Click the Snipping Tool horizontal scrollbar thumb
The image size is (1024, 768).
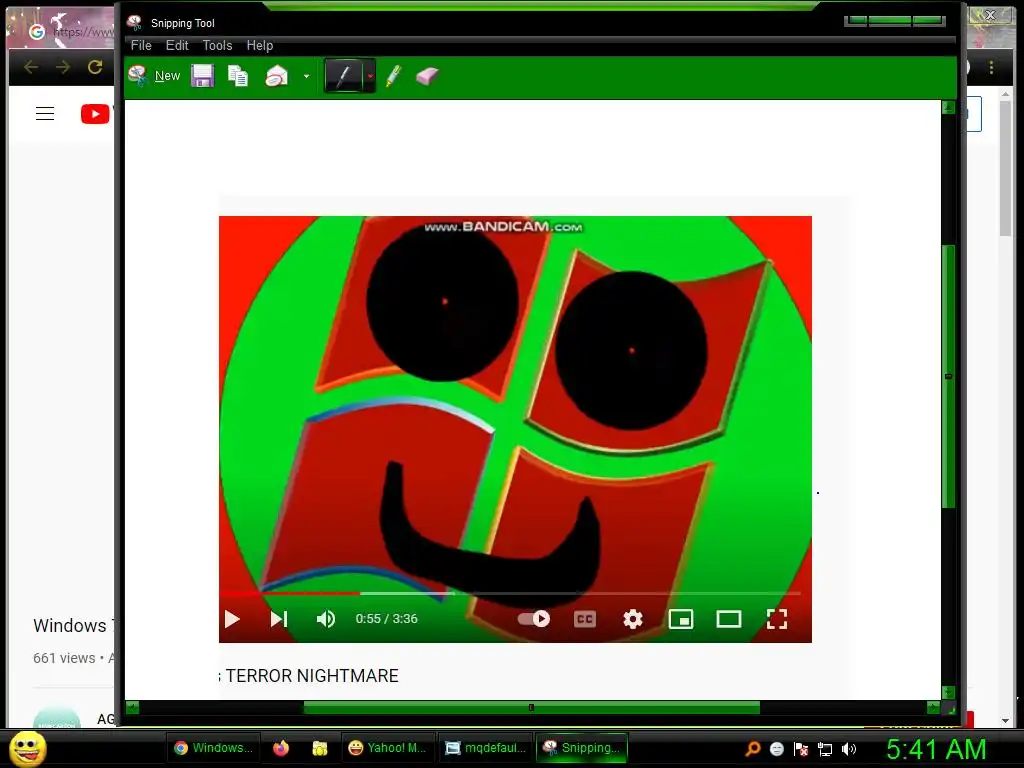[x=532, y=707]
